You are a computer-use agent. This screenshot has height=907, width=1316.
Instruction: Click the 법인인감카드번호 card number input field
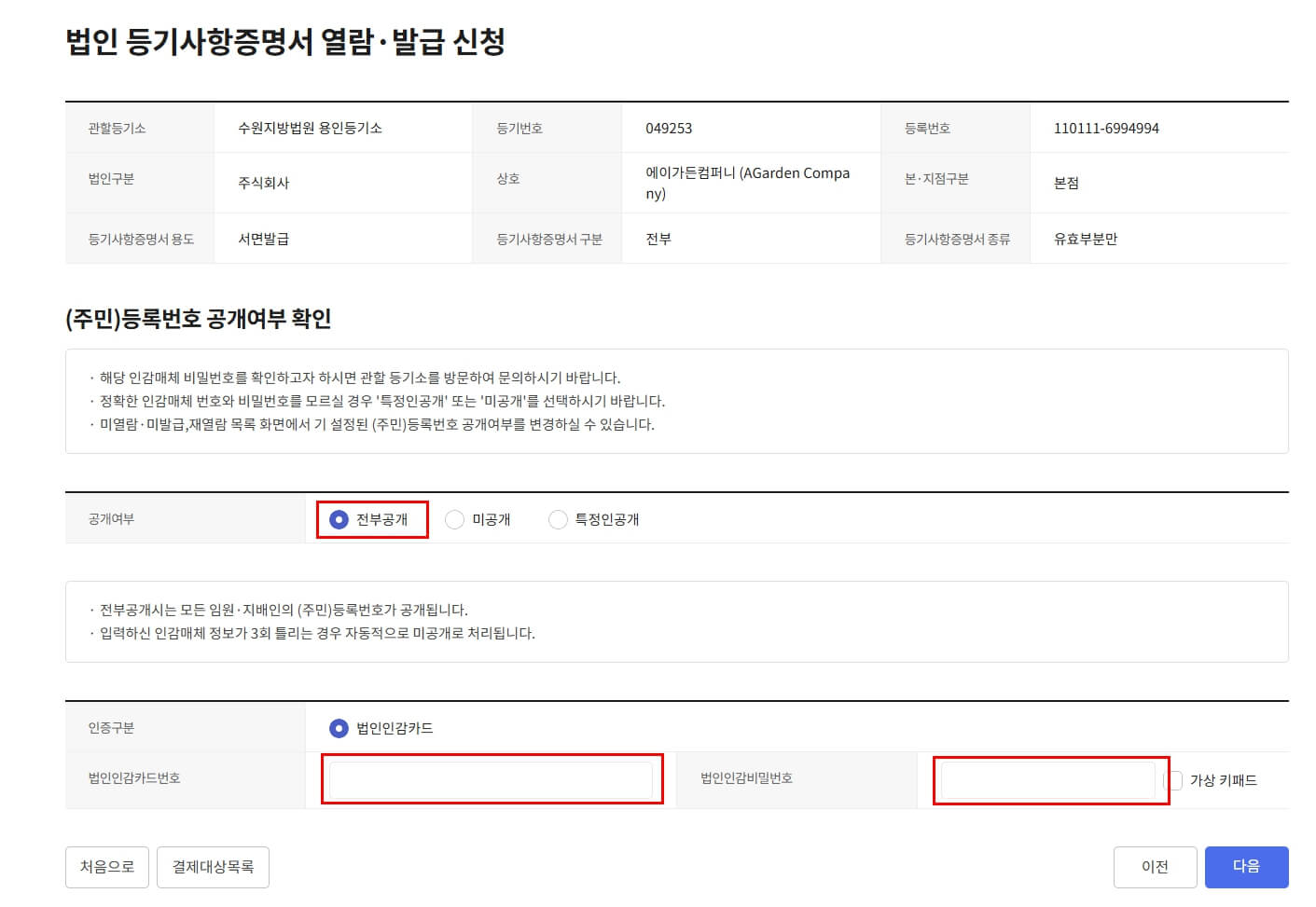(x=492, y=779)
